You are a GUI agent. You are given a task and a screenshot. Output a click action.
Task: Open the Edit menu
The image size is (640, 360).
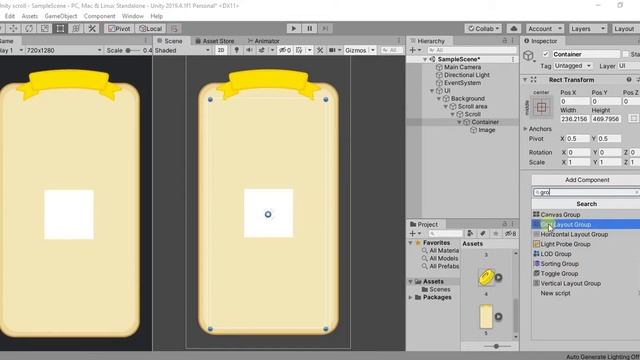pyautogui.click(x=10, y=16)
